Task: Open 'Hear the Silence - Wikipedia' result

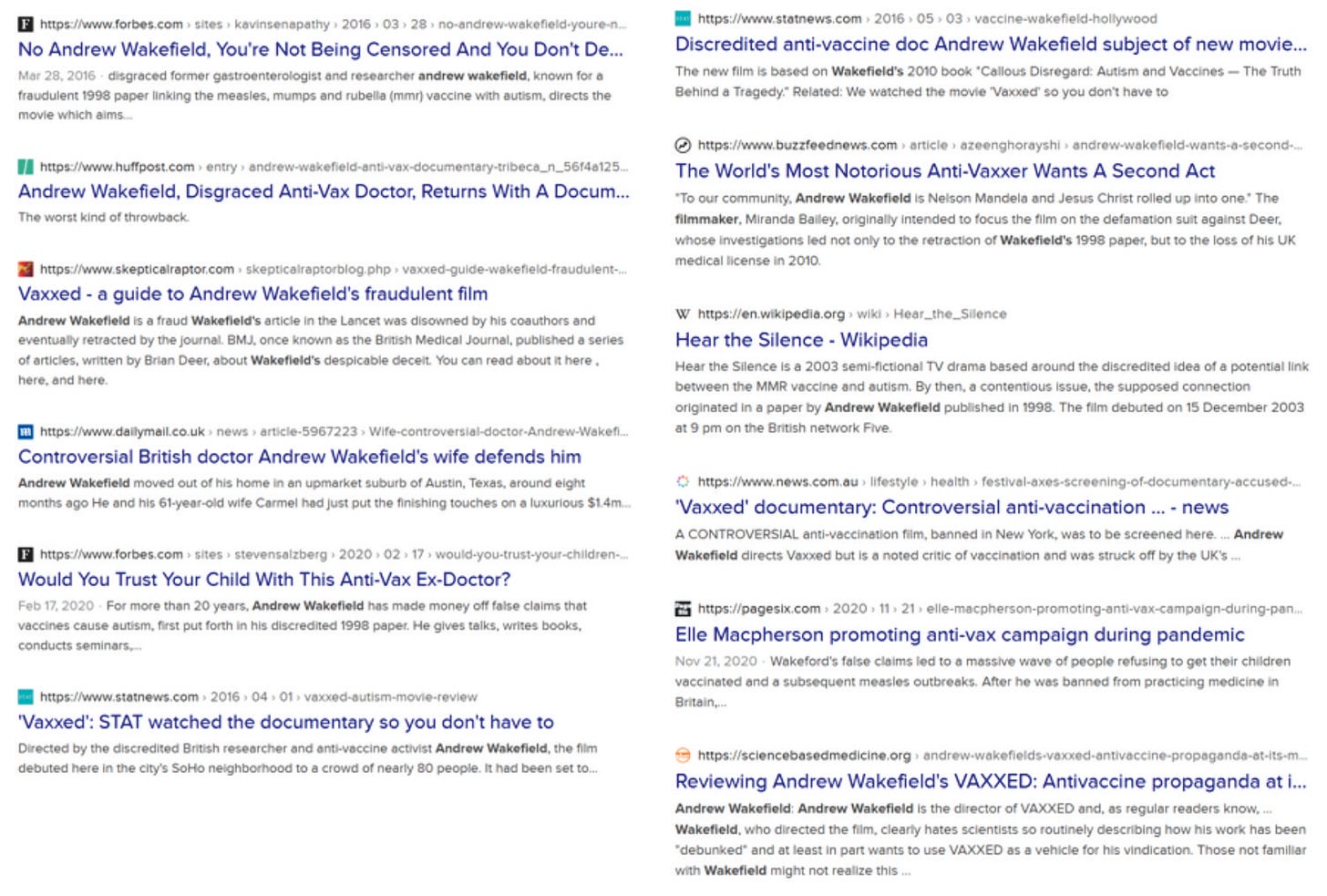Action: coord(801,340)
